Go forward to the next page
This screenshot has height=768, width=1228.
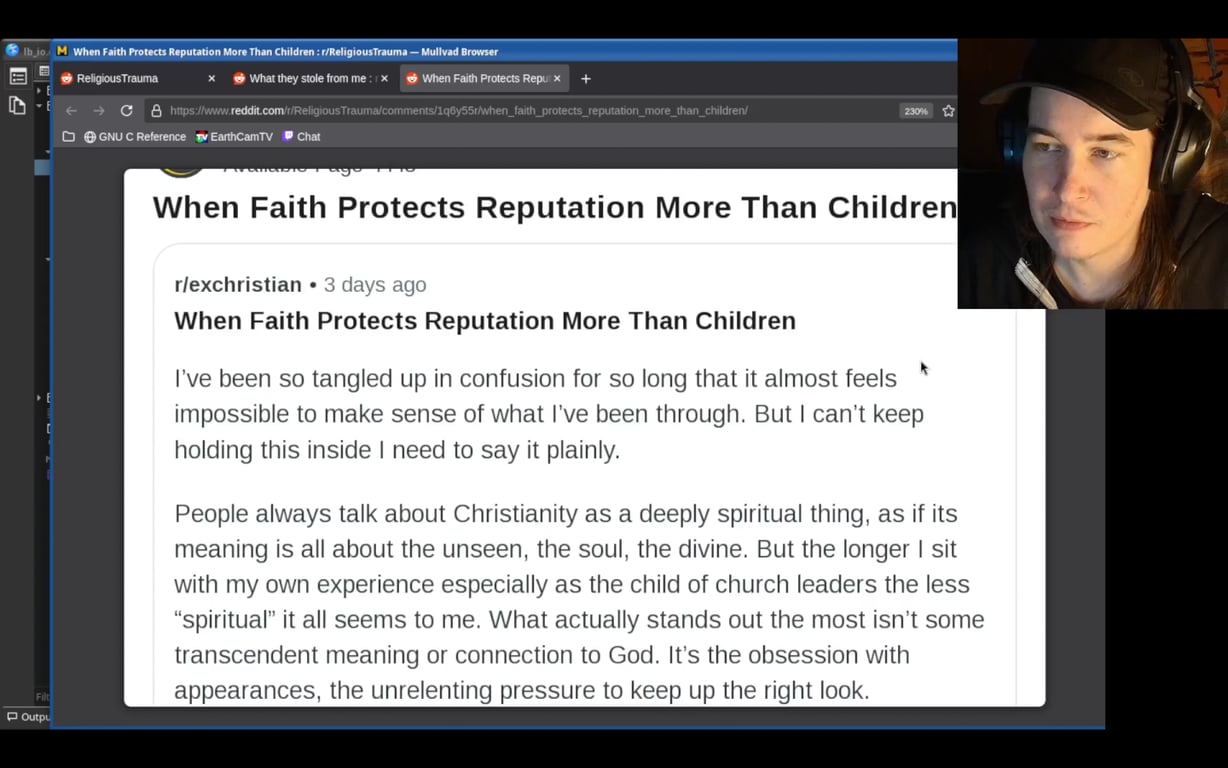(x=98, y=110)
